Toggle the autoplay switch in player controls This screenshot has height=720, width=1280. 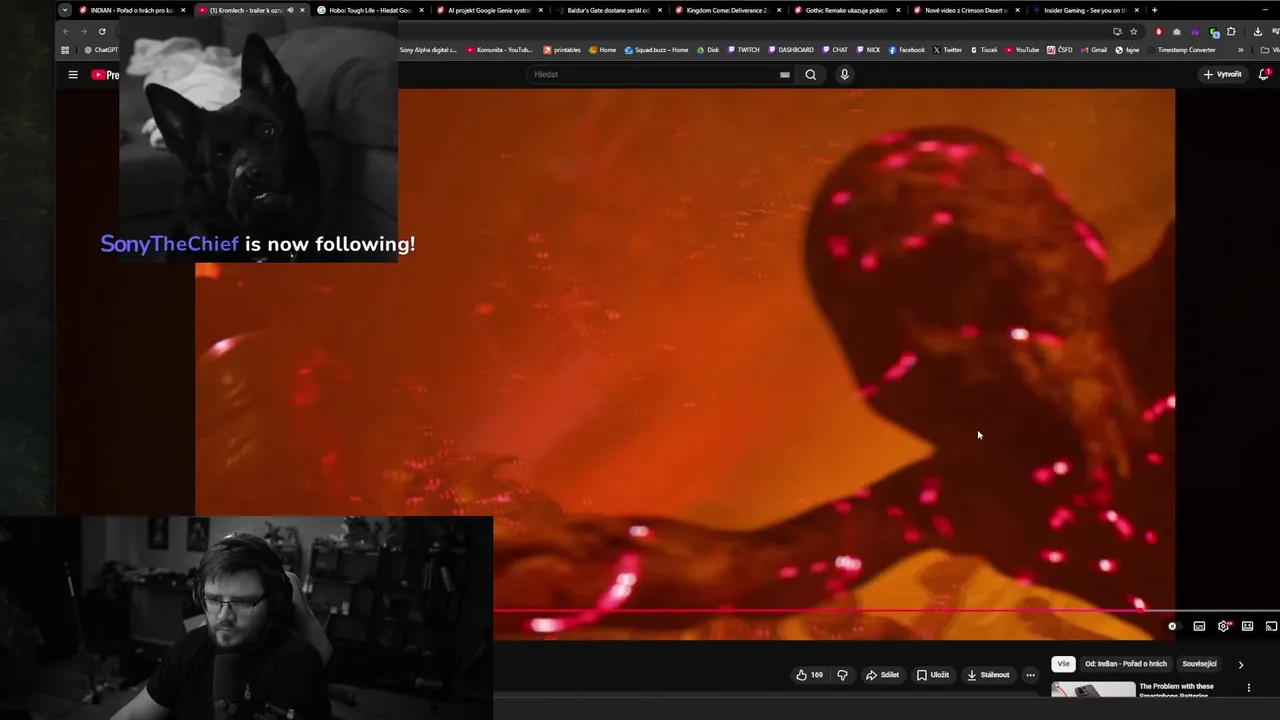point(1173,627)
